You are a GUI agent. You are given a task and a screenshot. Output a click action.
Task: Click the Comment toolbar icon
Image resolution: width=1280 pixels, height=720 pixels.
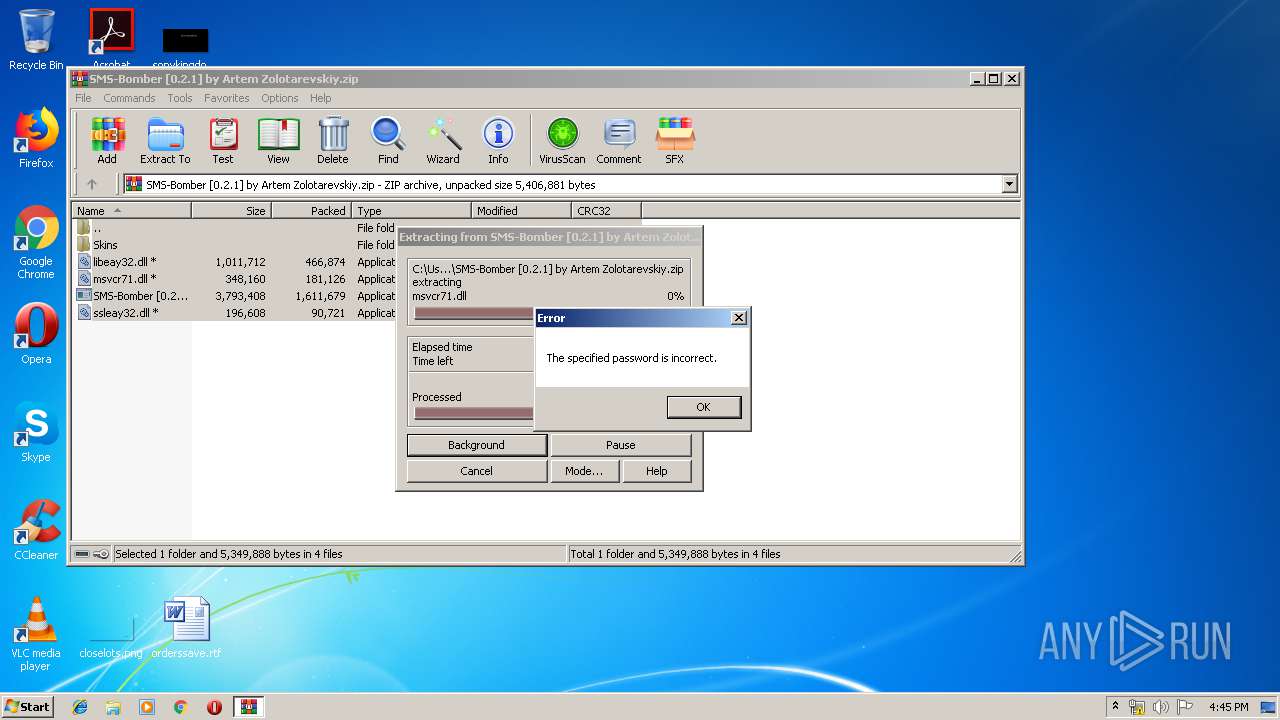619,140
